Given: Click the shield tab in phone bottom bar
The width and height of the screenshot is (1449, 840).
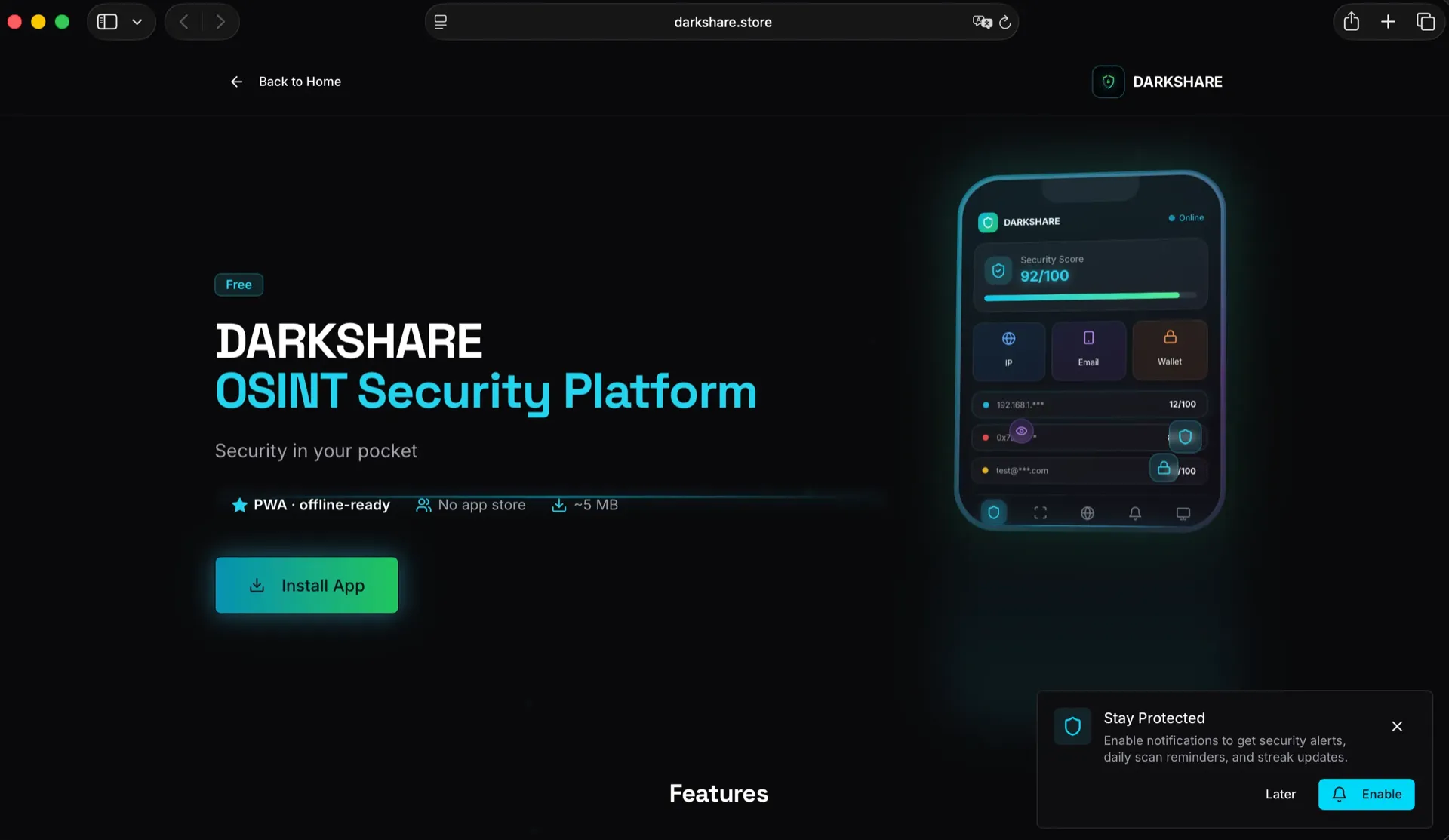Looking at the screenshot, I should pyautogui.click(x=994, y=512).
